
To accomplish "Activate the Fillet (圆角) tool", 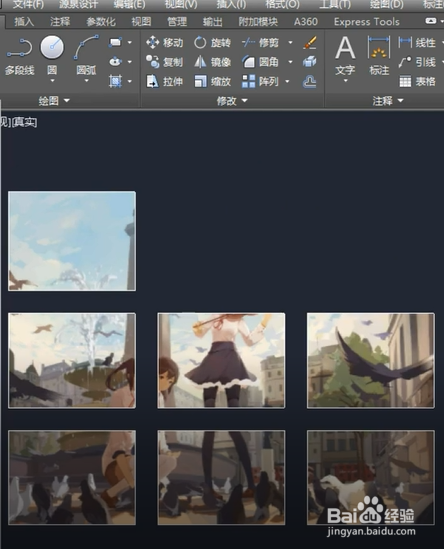I will click(261, 62).
